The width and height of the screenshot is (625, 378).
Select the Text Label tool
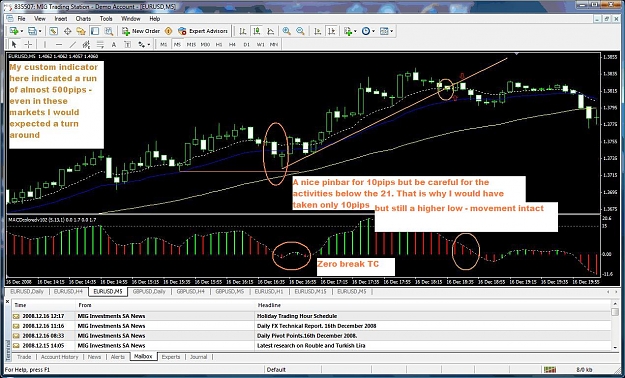[128, 45]
